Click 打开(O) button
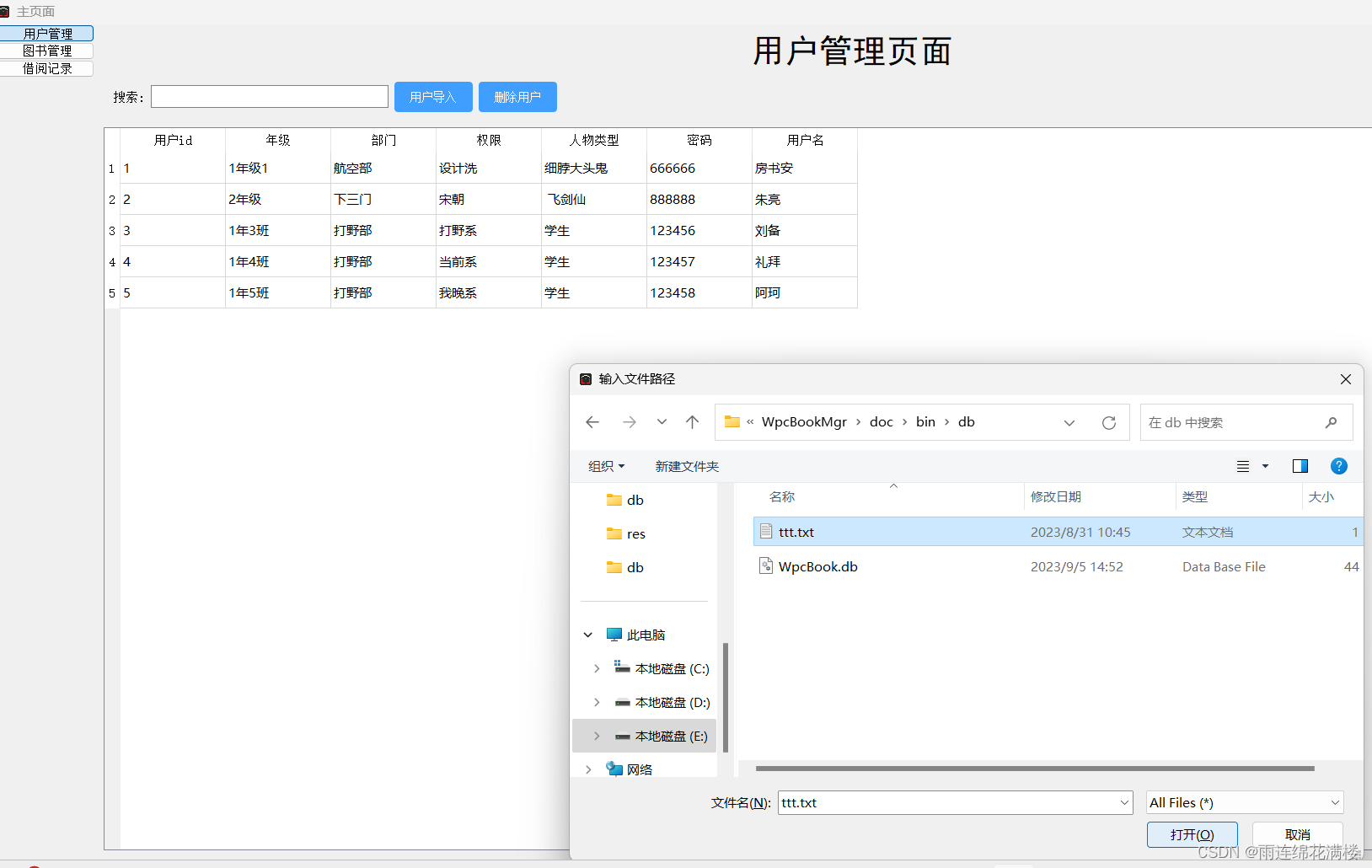 (x=1192, y=834)
